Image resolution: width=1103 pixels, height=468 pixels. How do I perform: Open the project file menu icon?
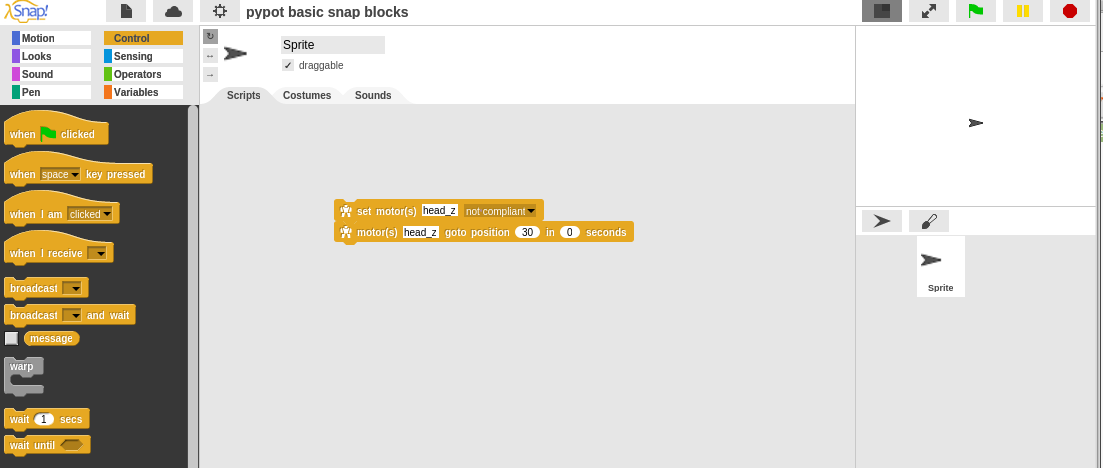(x=126, y=11)
